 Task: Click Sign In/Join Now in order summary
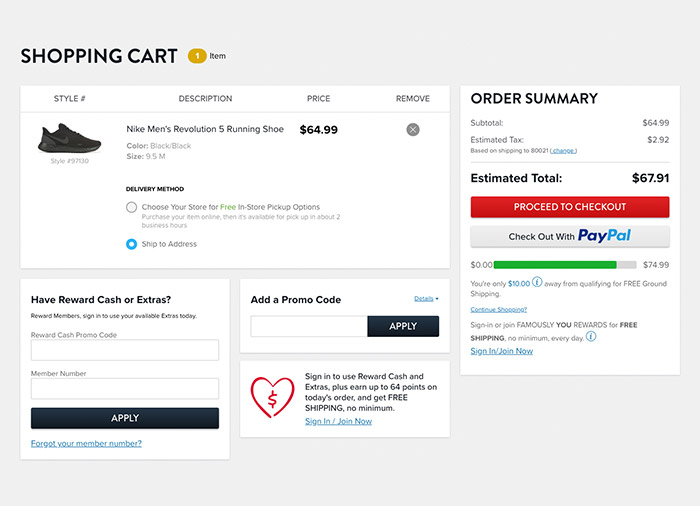click(501, 351)
